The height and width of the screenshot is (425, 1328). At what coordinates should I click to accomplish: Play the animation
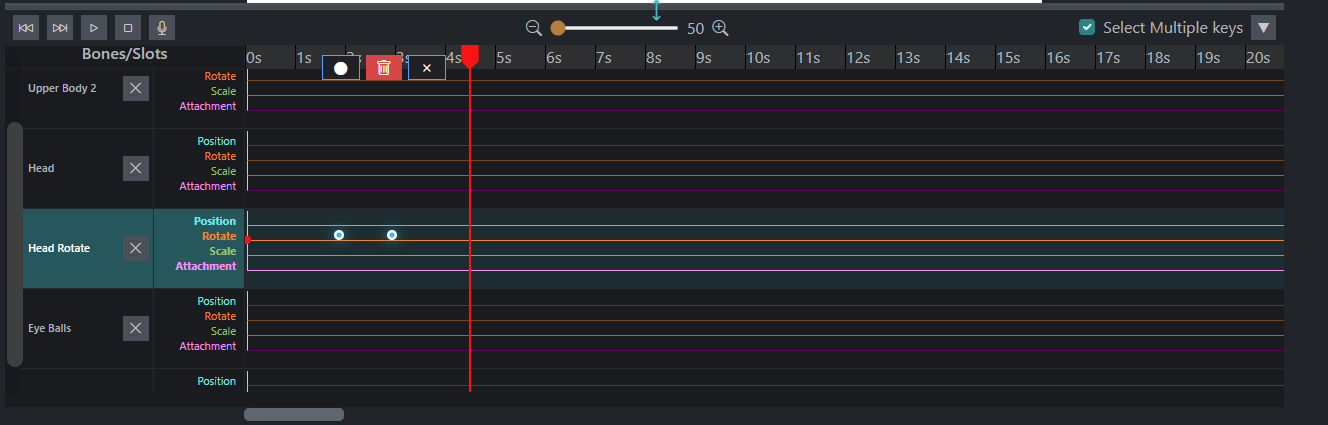point(94,28)
